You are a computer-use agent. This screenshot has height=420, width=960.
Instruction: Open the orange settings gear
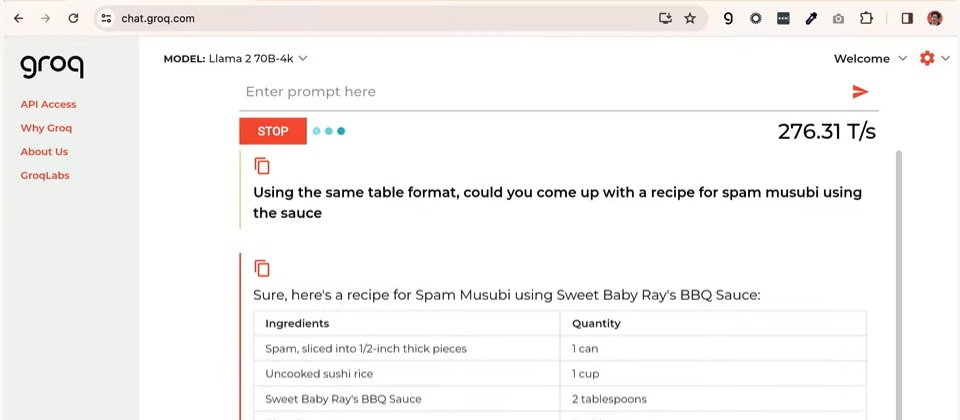click(927, 58)
